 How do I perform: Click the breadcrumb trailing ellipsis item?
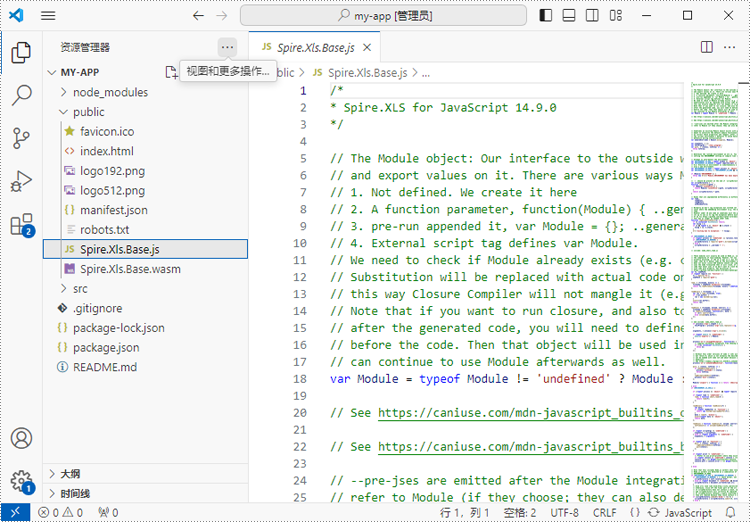click(426, 73)
